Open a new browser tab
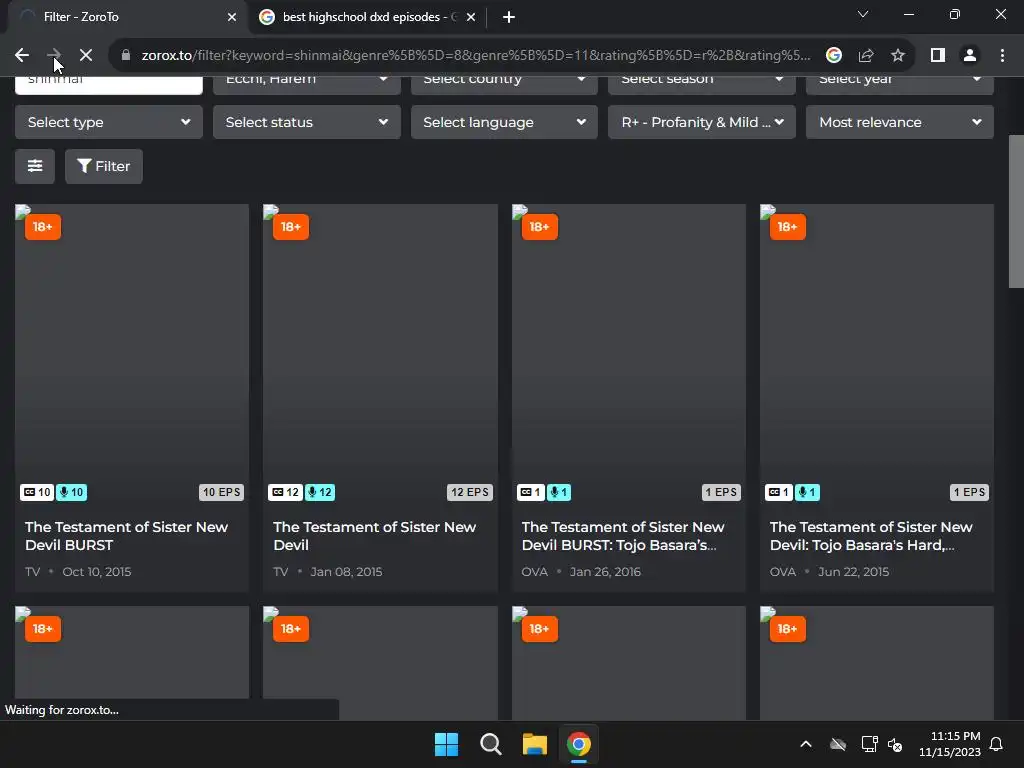This screenshot has width=1024, height=768. [x=509, y=17]
